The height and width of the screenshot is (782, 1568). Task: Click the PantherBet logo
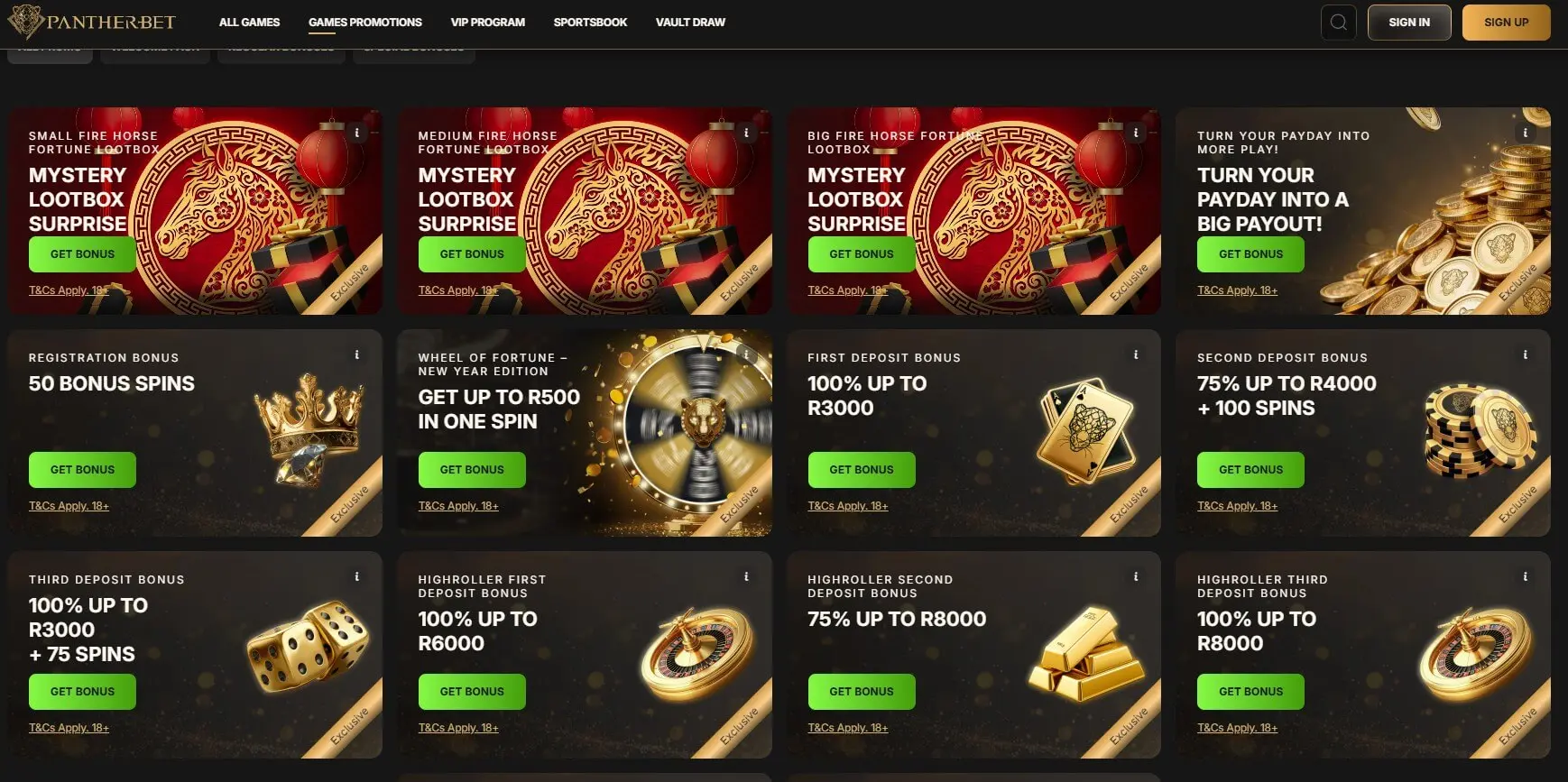point(92,22)
